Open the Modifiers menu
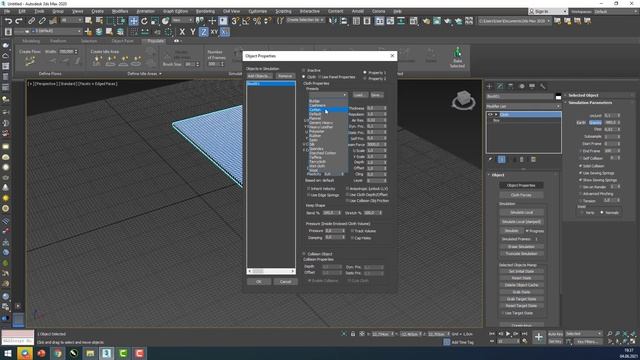Viewport: 640px width, 360px height. click(x=120, y=11)
